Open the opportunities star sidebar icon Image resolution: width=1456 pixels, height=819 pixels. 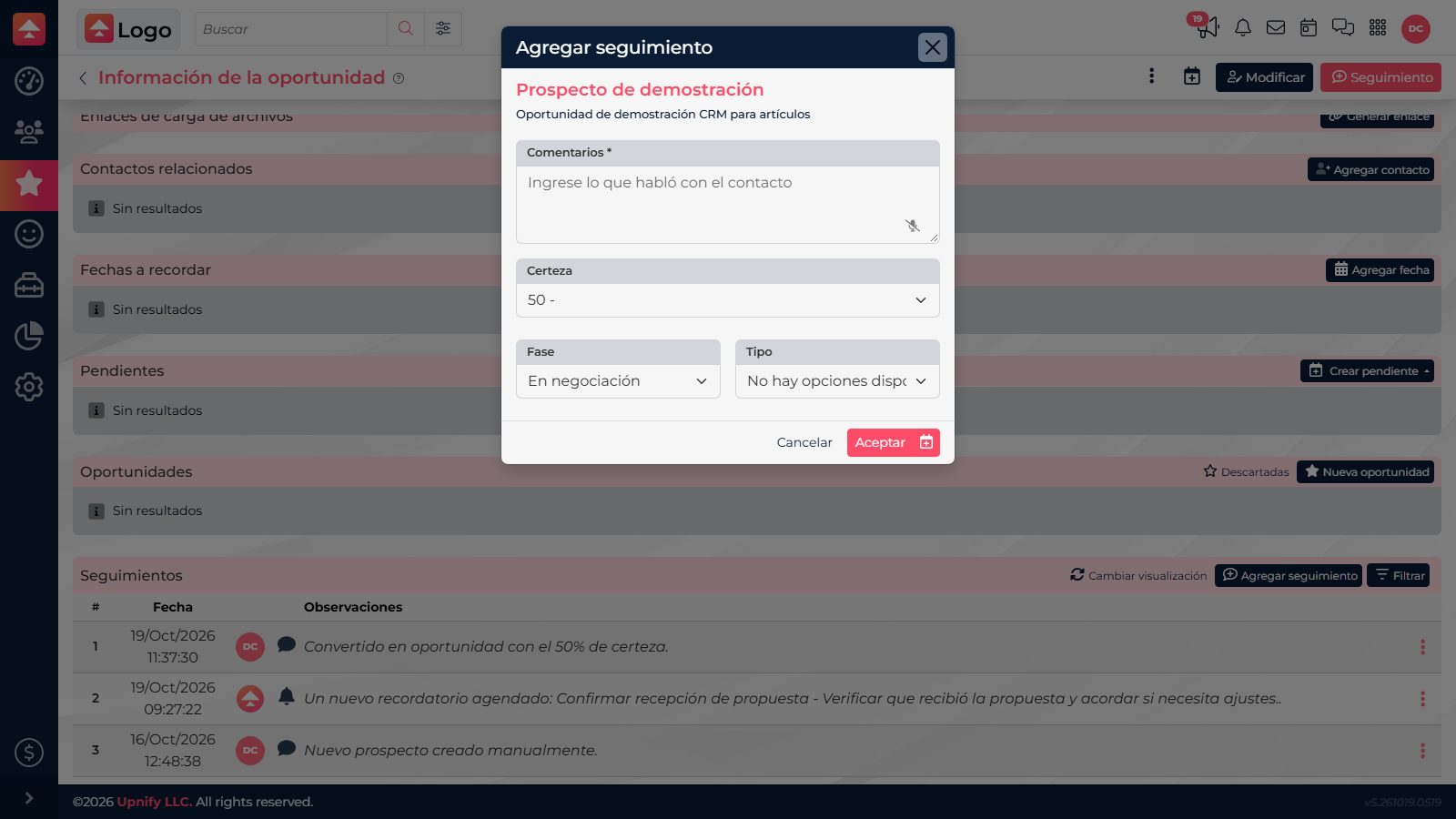[x=29, y=185]
